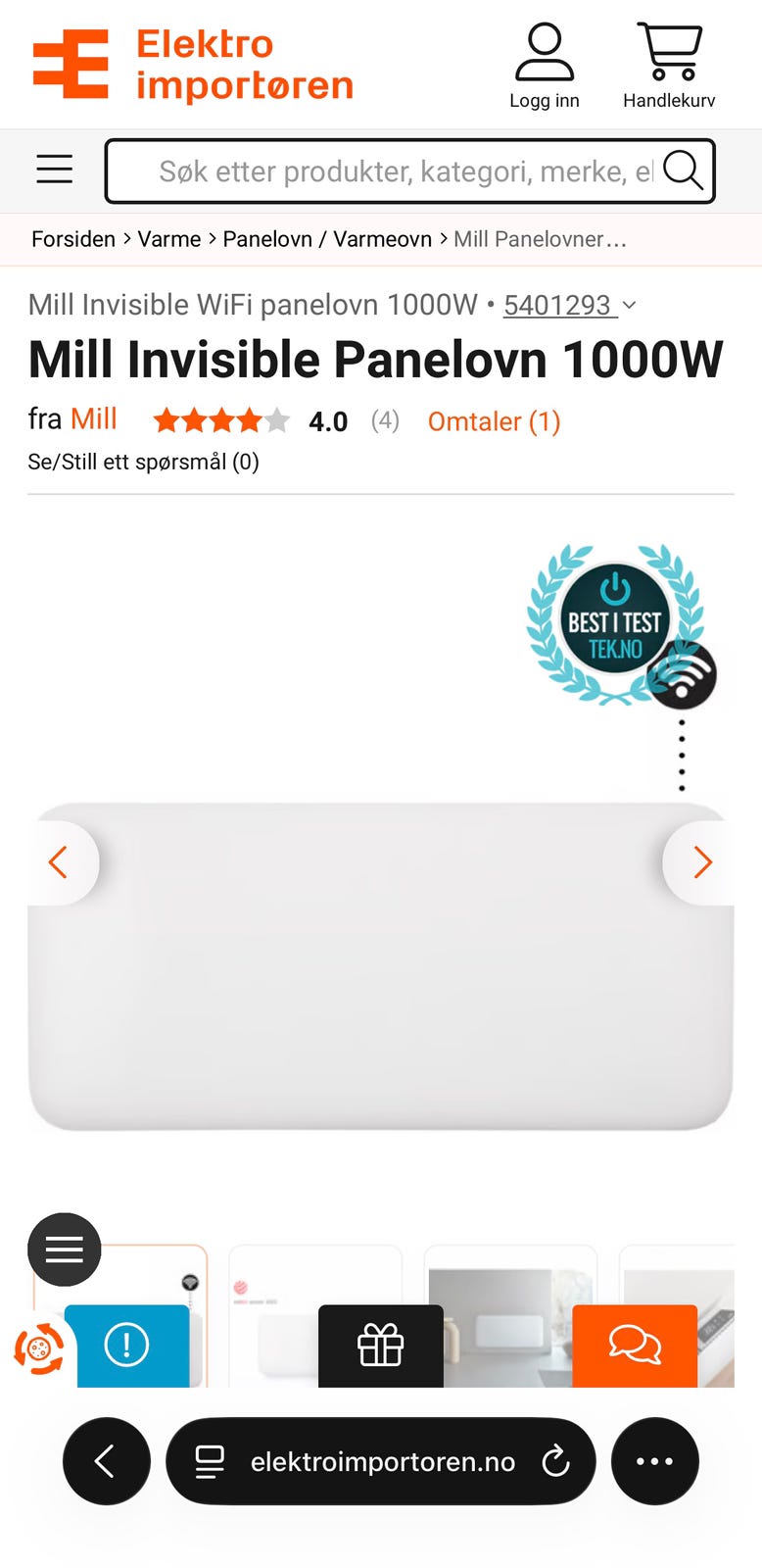
Task: Go to Panelovn / Varmeovn breadcrumb
Action: 327,239
